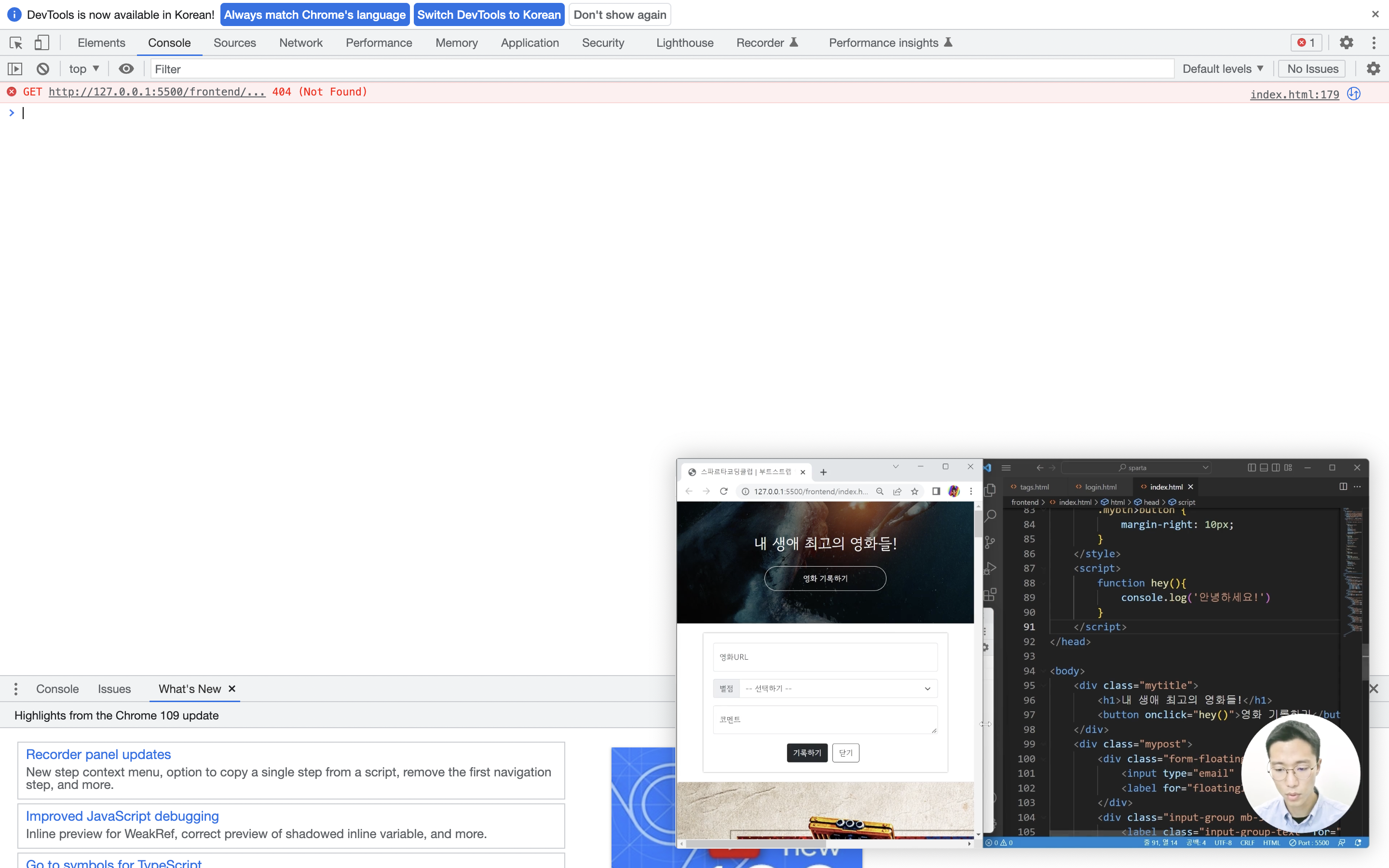Toggle the device toolbar icon
The width and height of the screenshot is (1389, 868).
click(x=41, y=43)
